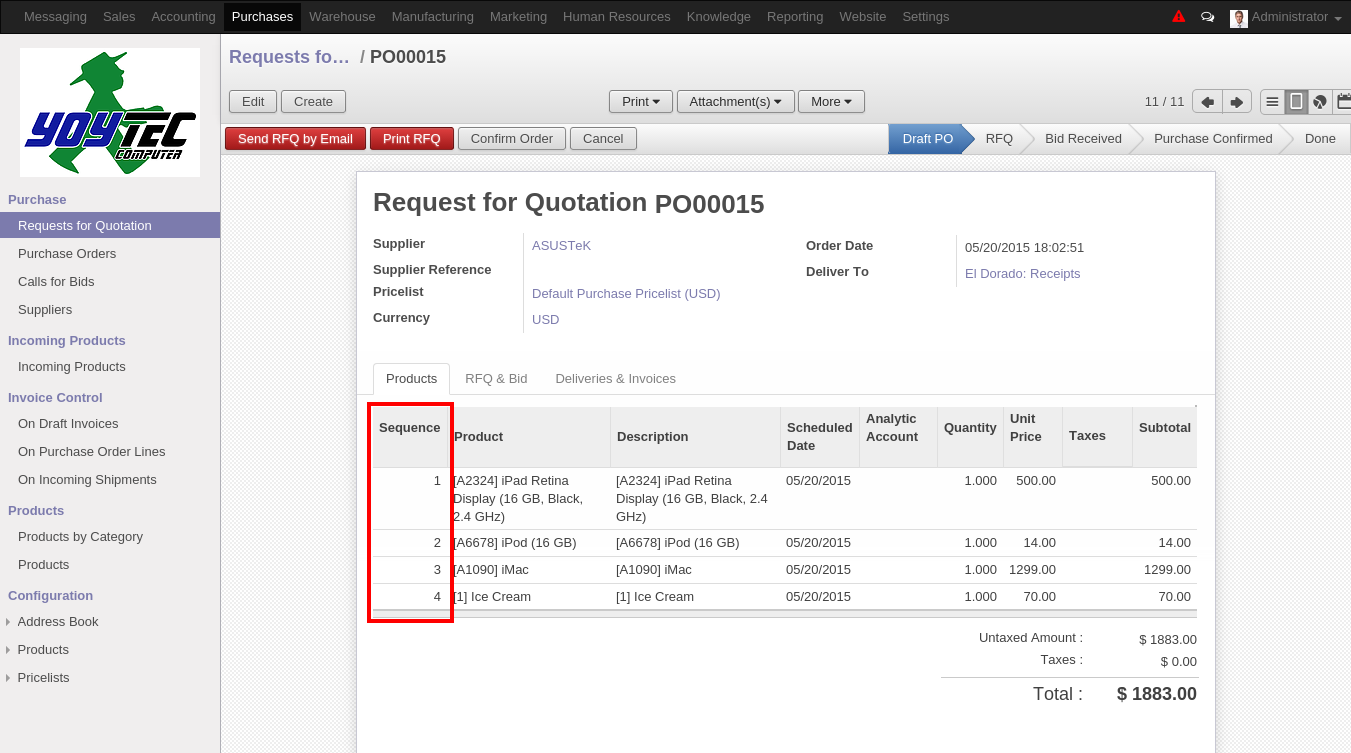Click the red warning triangle icon
The height and width of the screenshot is (753, 1351).
click(x=1178, y=16)
